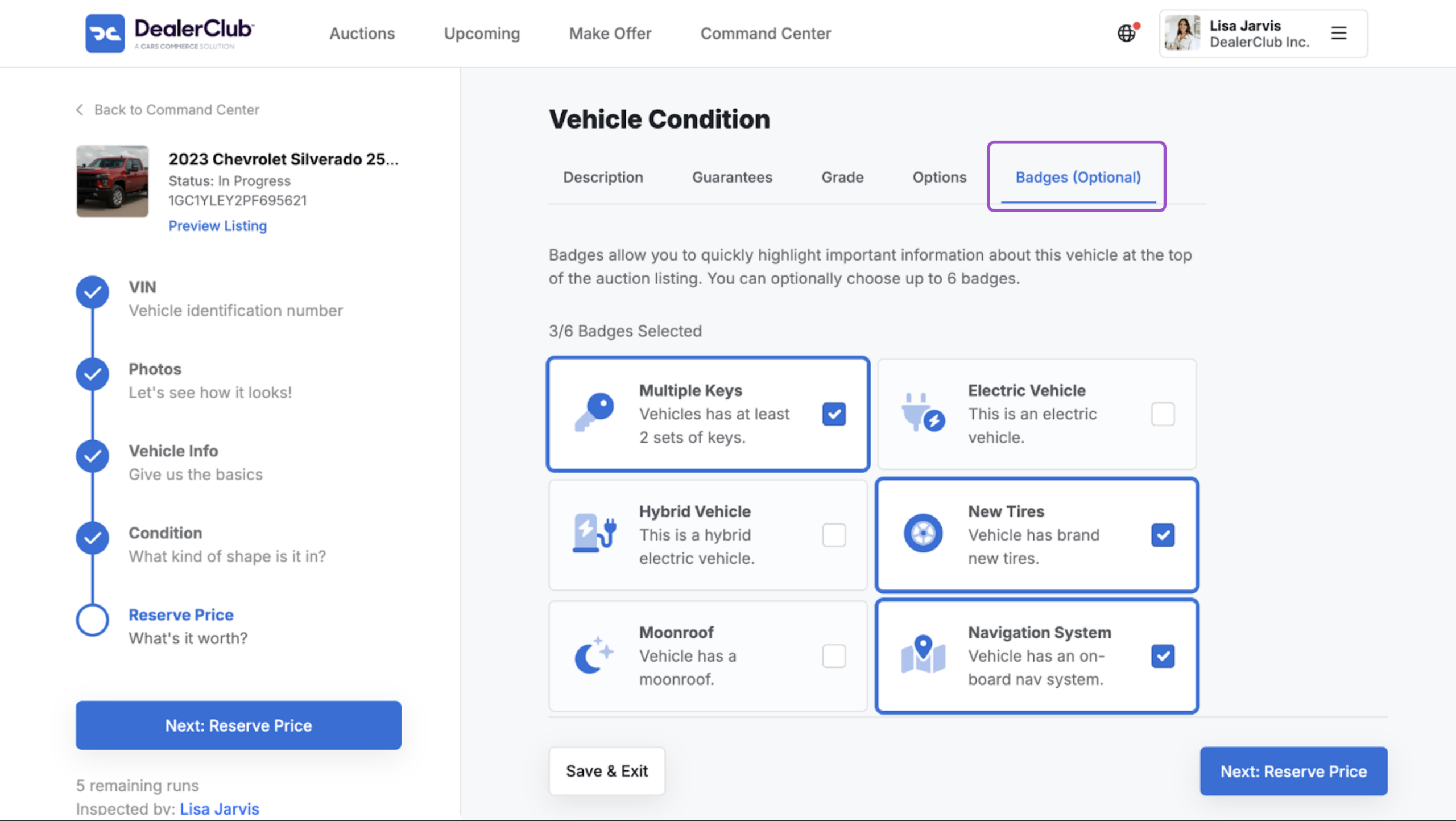This screenshot has width=1456, height=821.
Task: Click the DealerClub logo icon
Action: pyautogui.click(x=105, y=34)
